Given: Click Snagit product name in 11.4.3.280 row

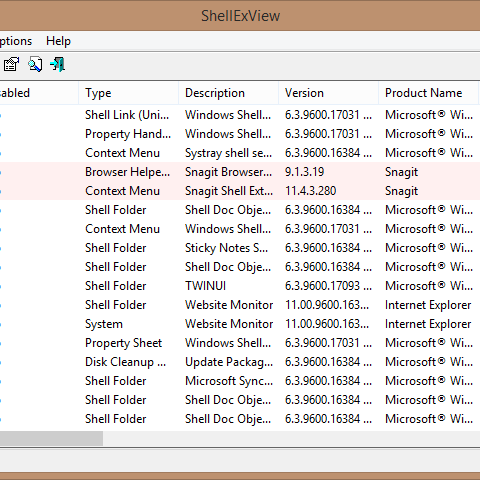Looking at the screenshot, I should (401, 191).
